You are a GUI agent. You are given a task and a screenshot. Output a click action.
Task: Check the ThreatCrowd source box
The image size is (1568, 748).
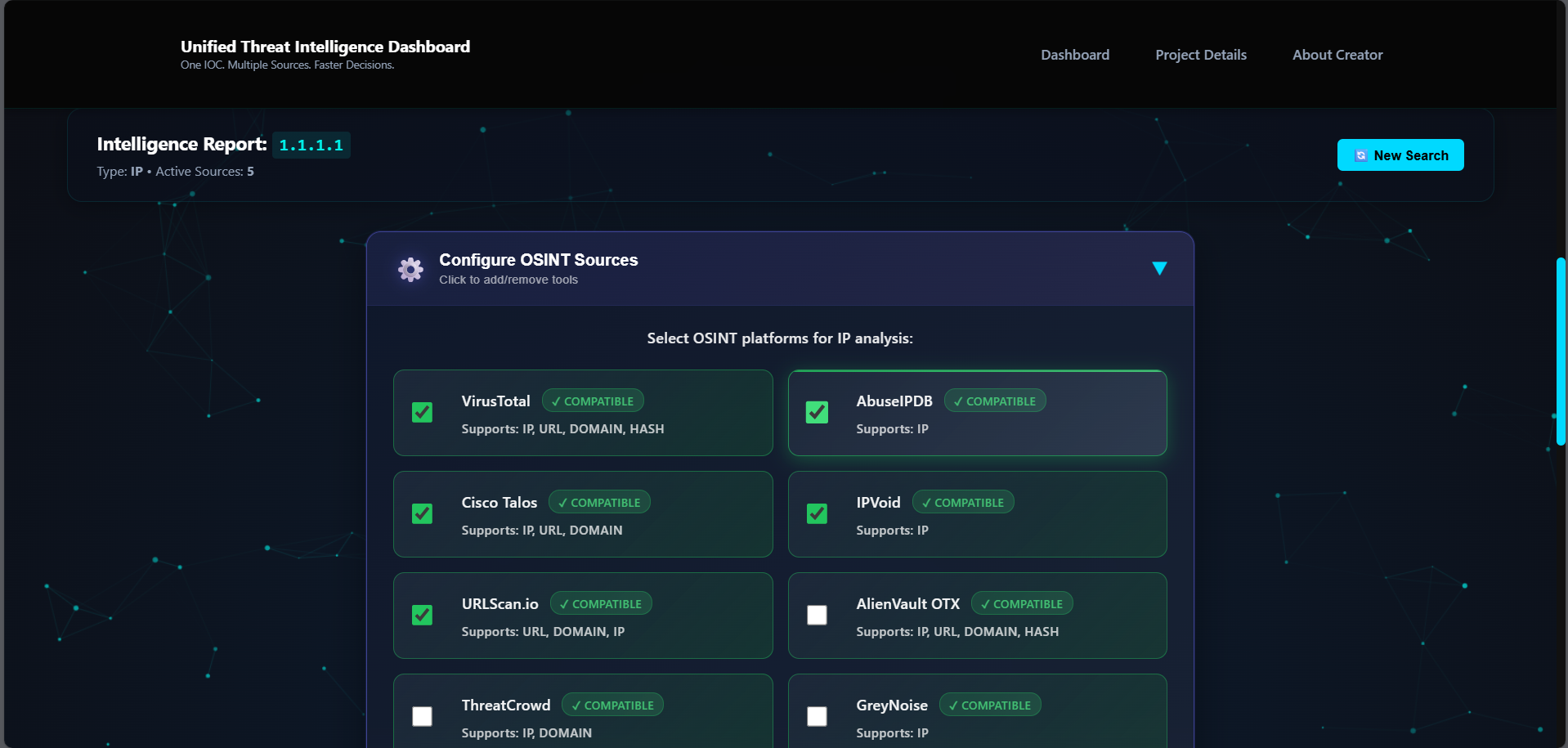point(422,716)
